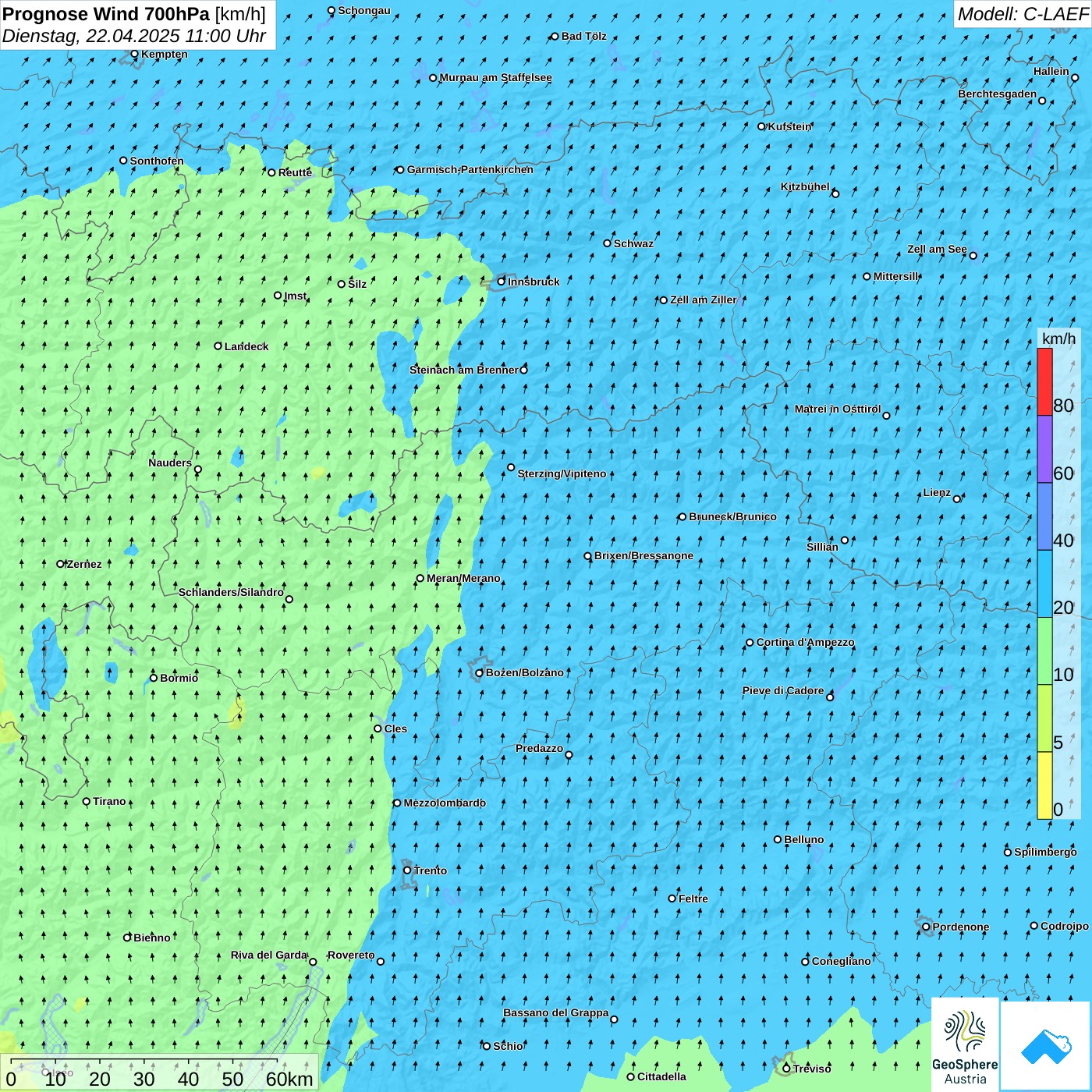Click the Innsbruck city marker

(502, 282)
